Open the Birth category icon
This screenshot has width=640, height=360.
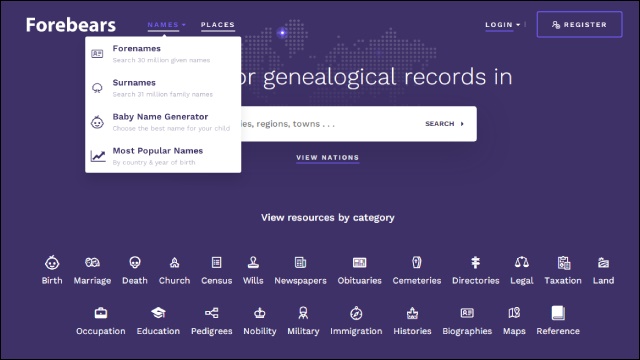coord(52,262)
